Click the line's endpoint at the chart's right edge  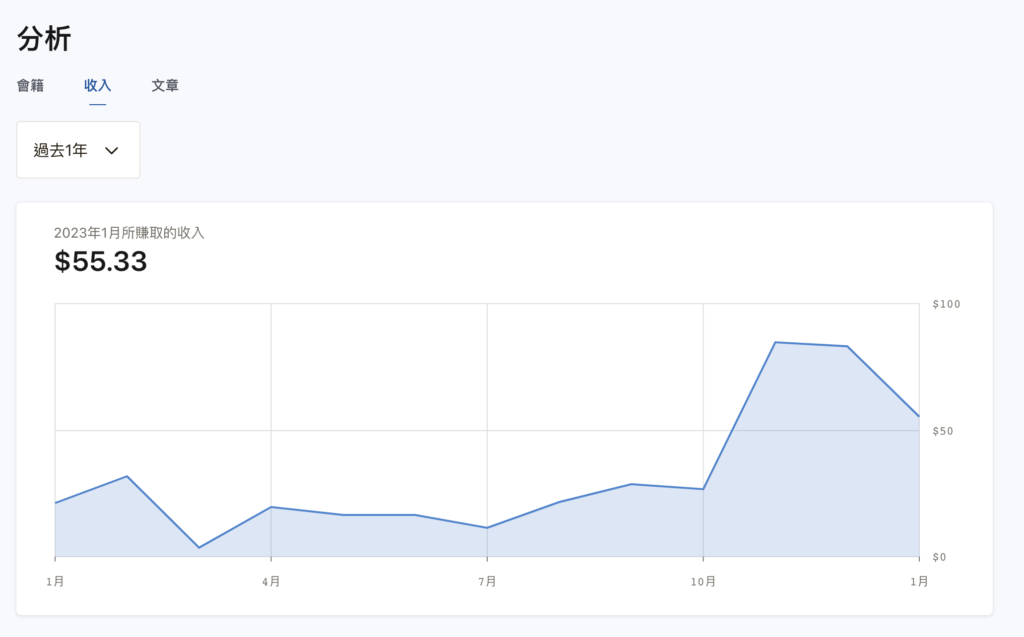918,416
